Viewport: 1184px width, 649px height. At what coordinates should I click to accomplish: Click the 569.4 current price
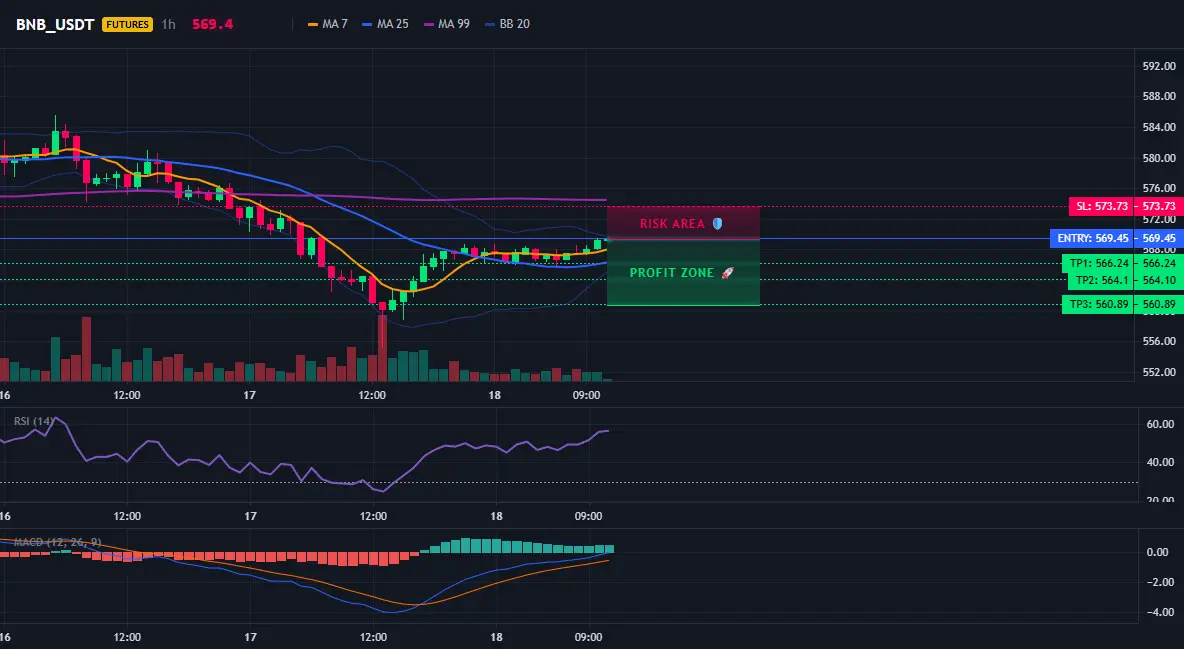coord(212,24)
